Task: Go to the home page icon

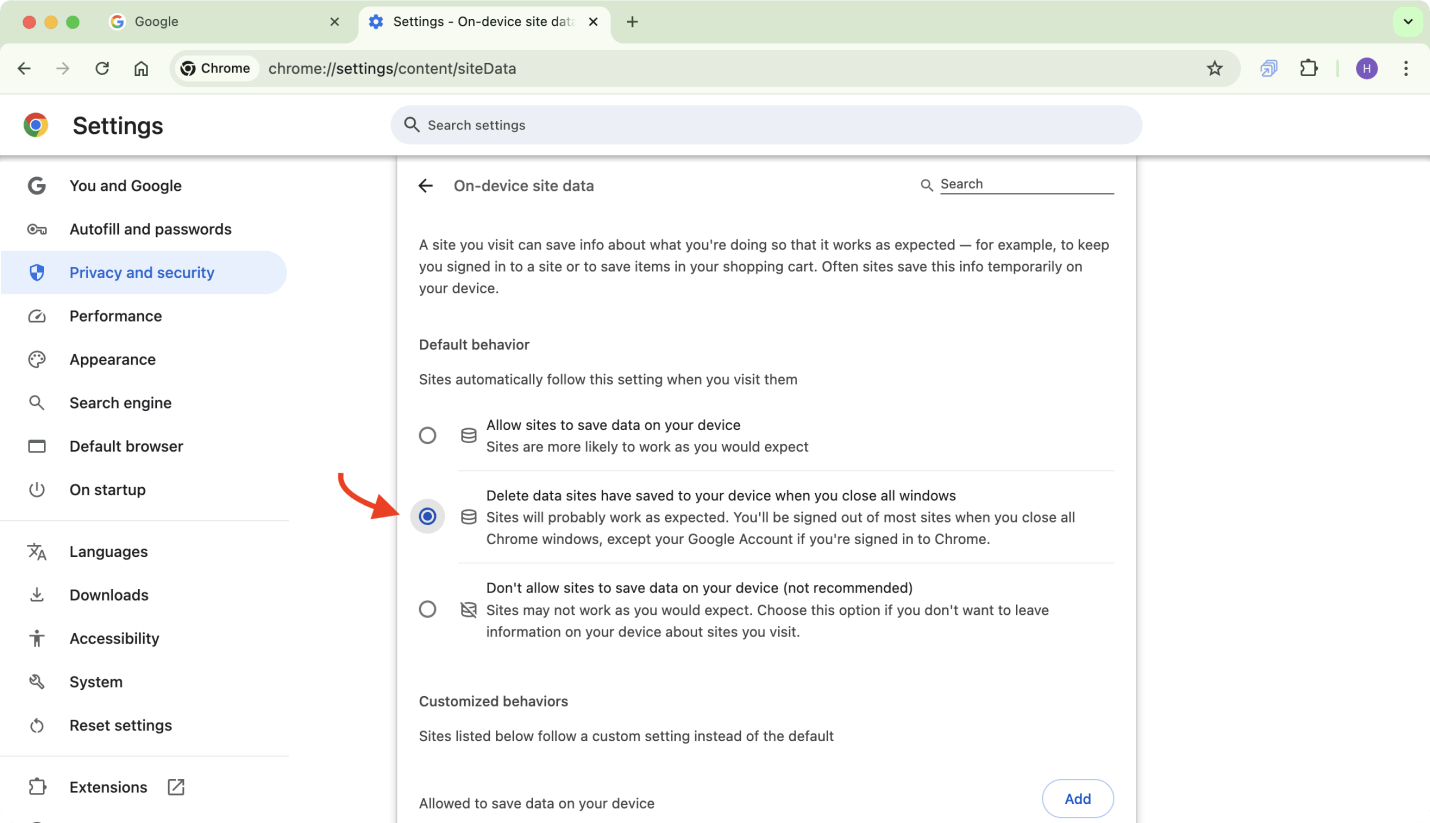Action: pos(141,69)
